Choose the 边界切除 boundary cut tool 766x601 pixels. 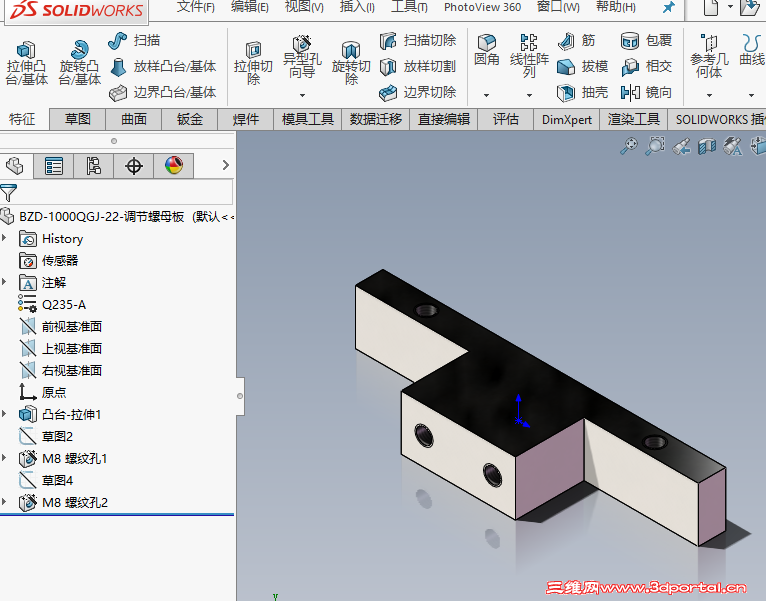pyautogui.click(x=418, y=92)
